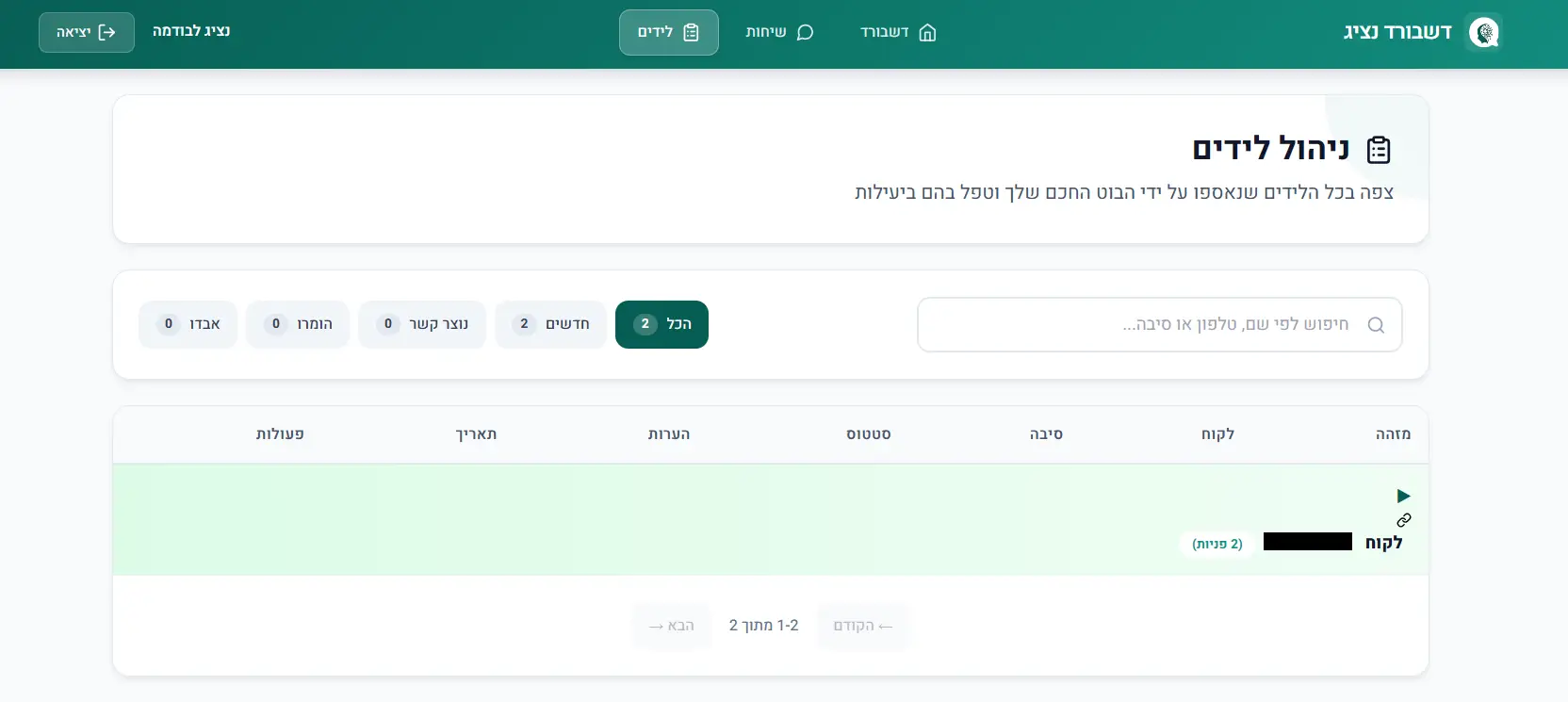
Task: Click the (2 פניות) badge
Action: (x=1217, y=544)
